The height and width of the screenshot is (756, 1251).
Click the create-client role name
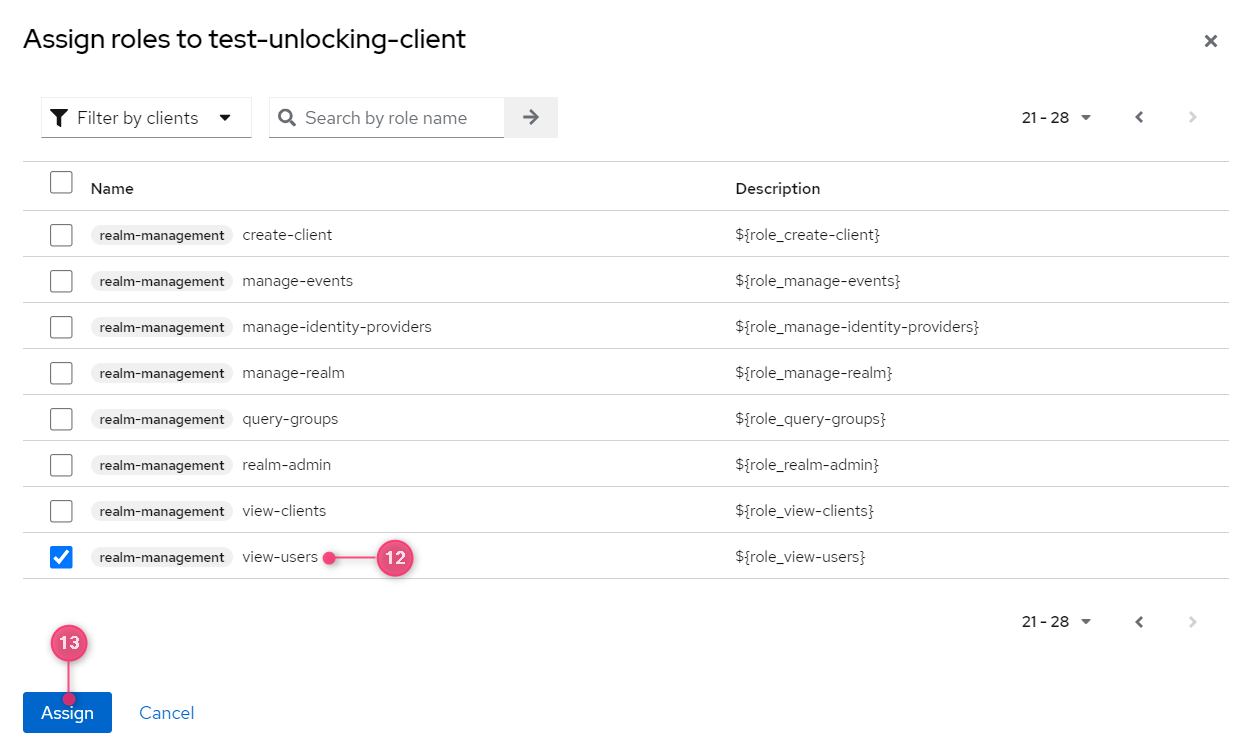point(287,235)
